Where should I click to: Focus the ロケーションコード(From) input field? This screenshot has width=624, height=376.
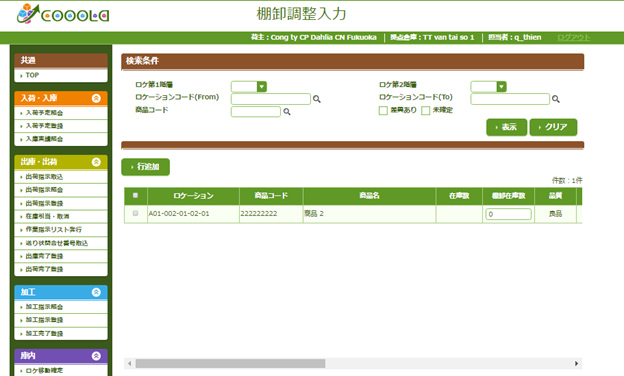[271, 99]
